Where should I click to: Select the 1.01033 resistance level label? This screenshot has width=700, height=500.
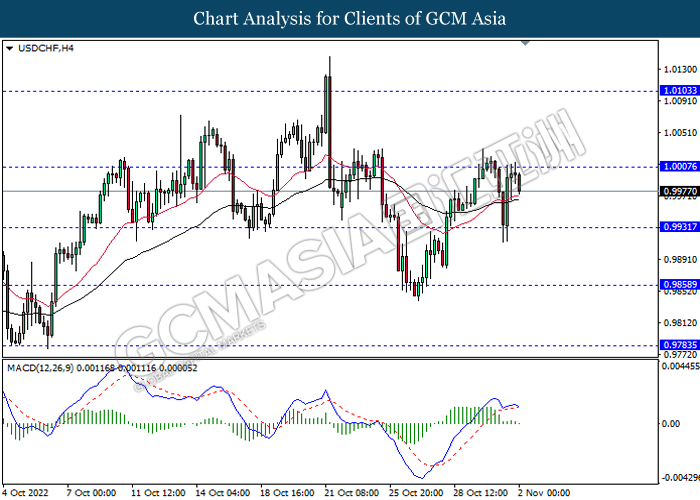[680, 91]
